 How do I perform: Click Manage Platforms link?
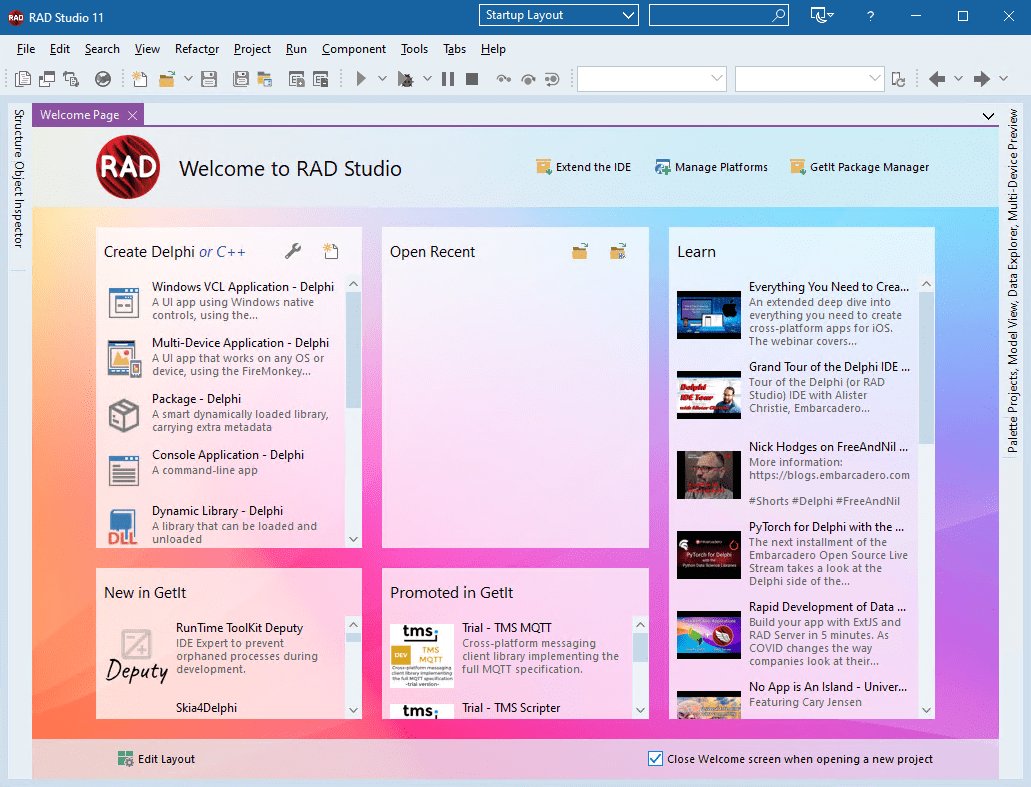click(x=711, y=167)
